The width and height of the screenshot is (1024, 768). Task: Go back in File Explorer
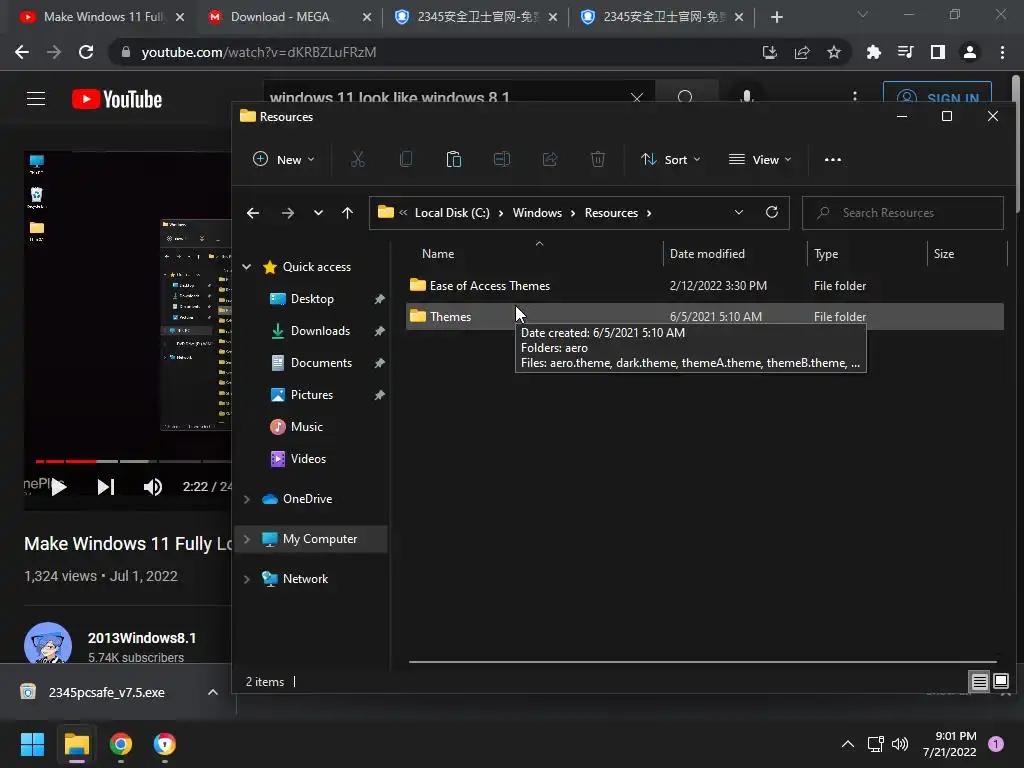coord(253,213)
